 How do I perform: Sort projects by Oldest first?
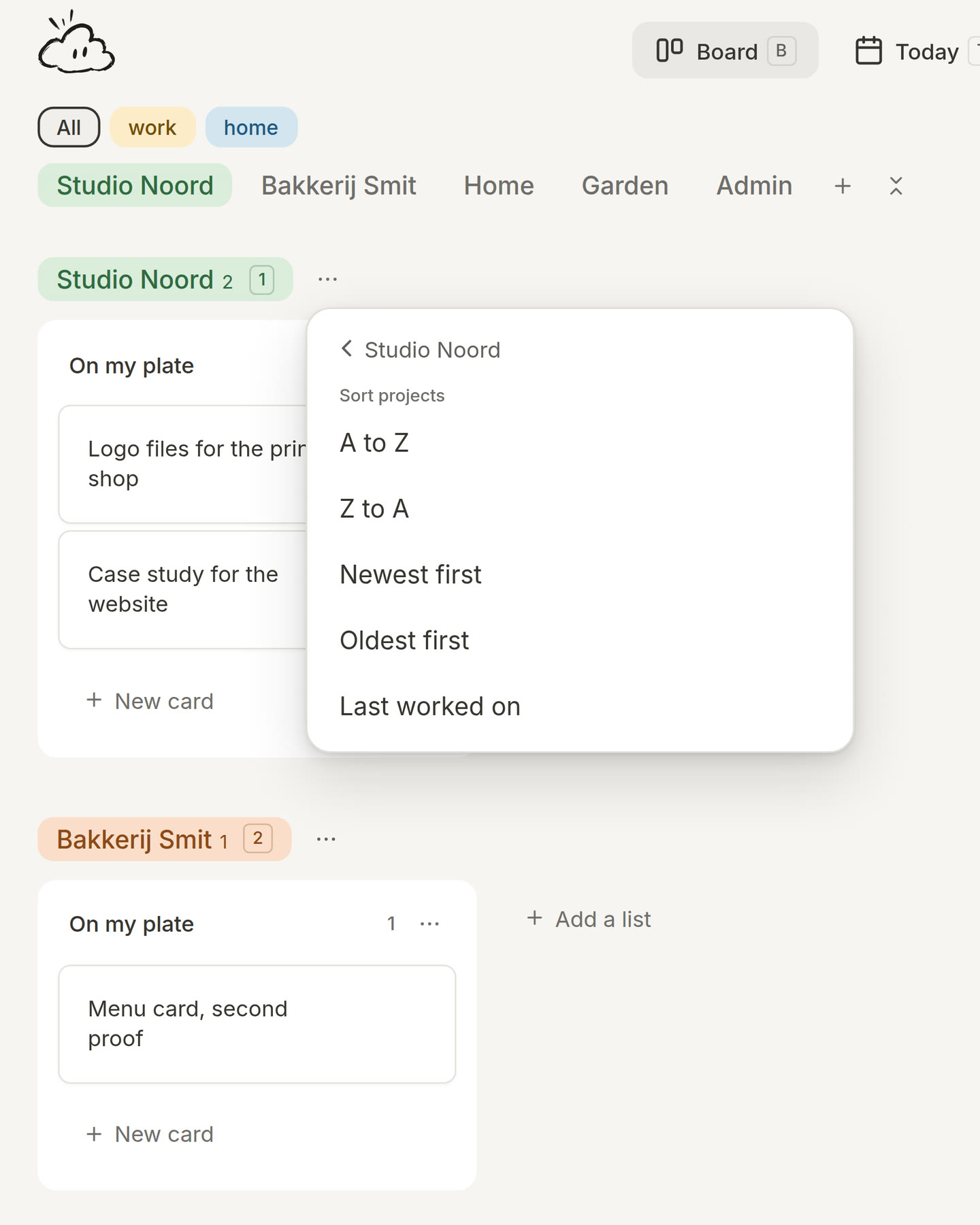580,640
